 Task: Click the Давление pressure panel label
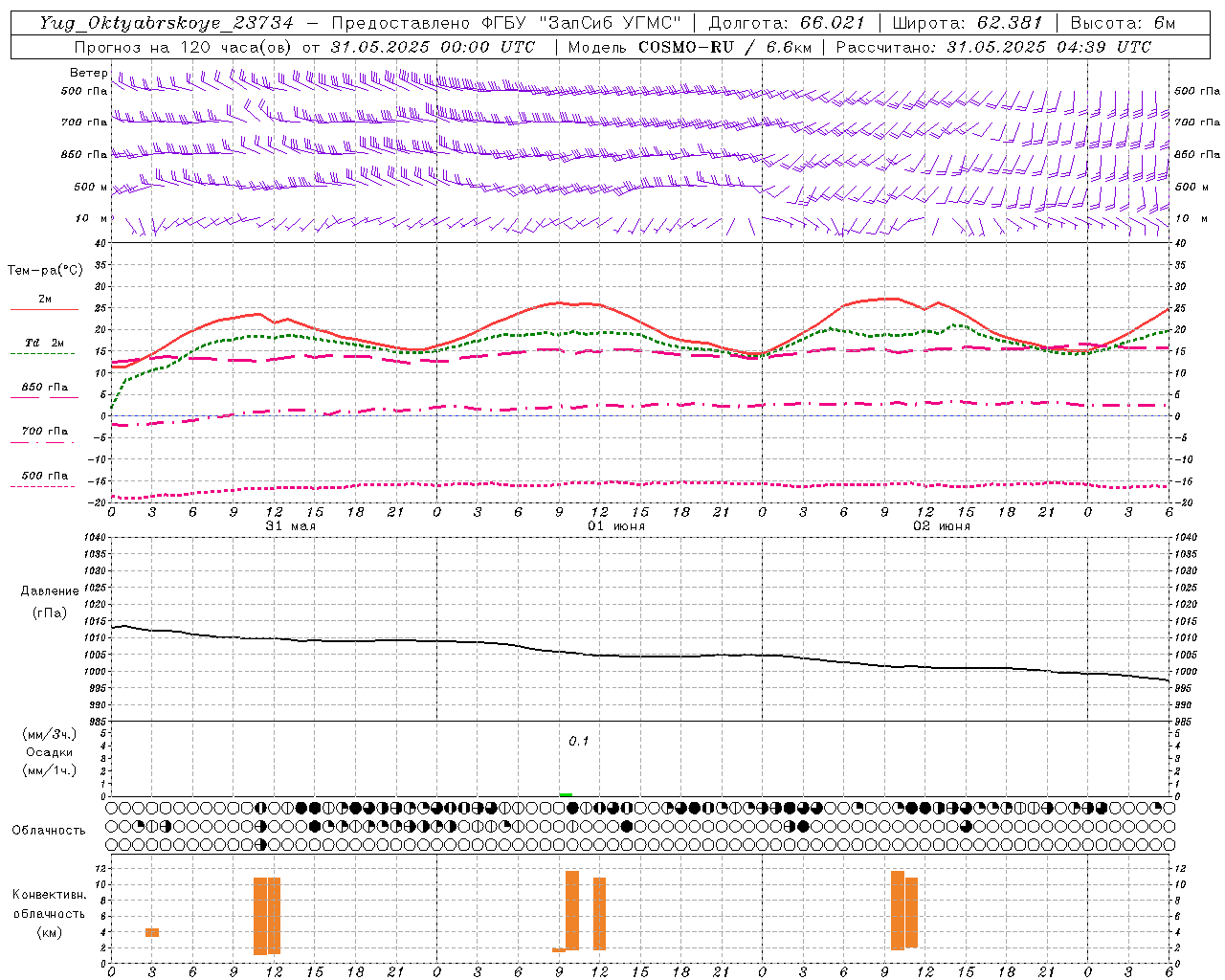[50, 590]
